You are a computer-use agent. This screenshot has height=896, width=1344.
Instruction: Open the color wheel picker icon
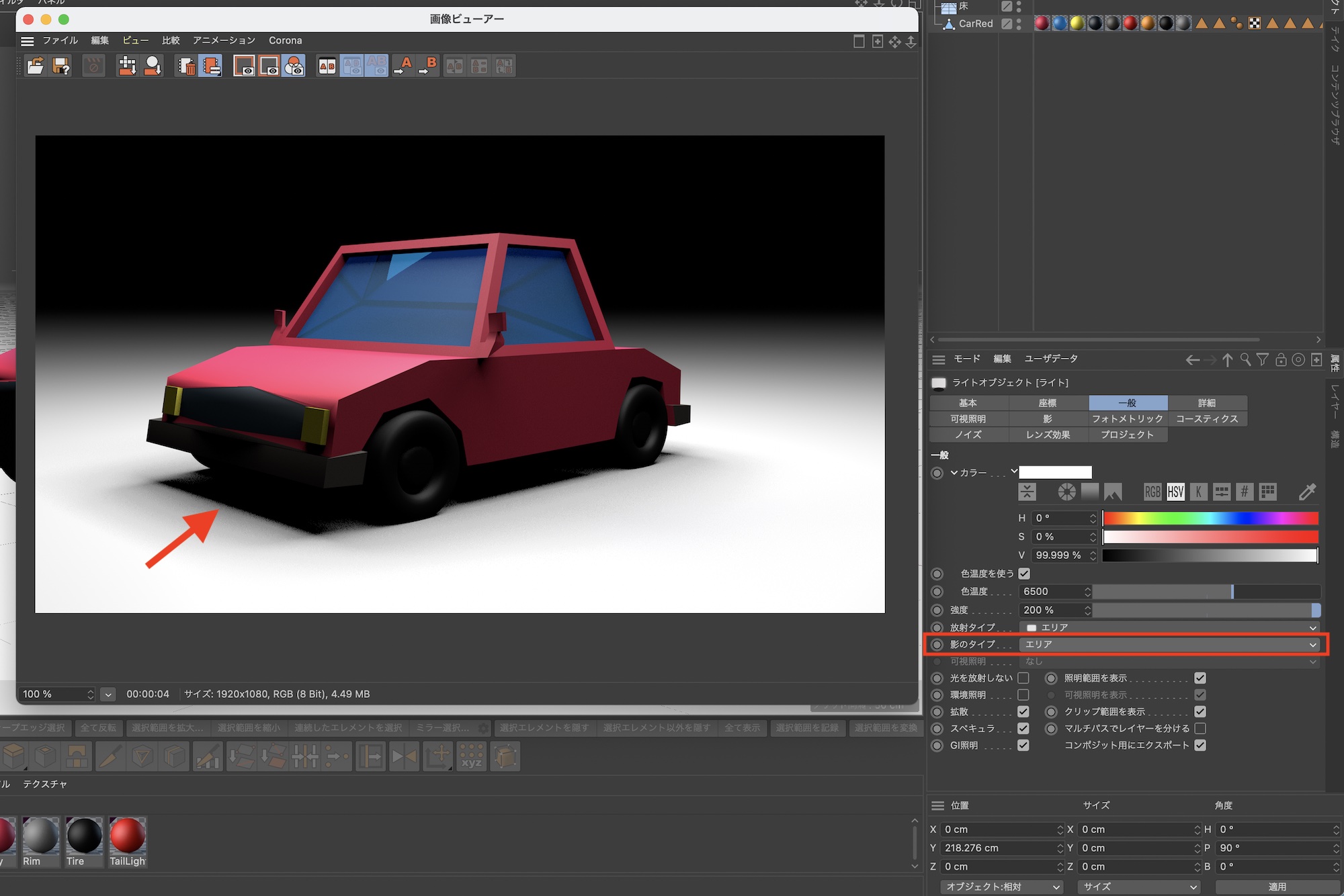coord(1066,492)
